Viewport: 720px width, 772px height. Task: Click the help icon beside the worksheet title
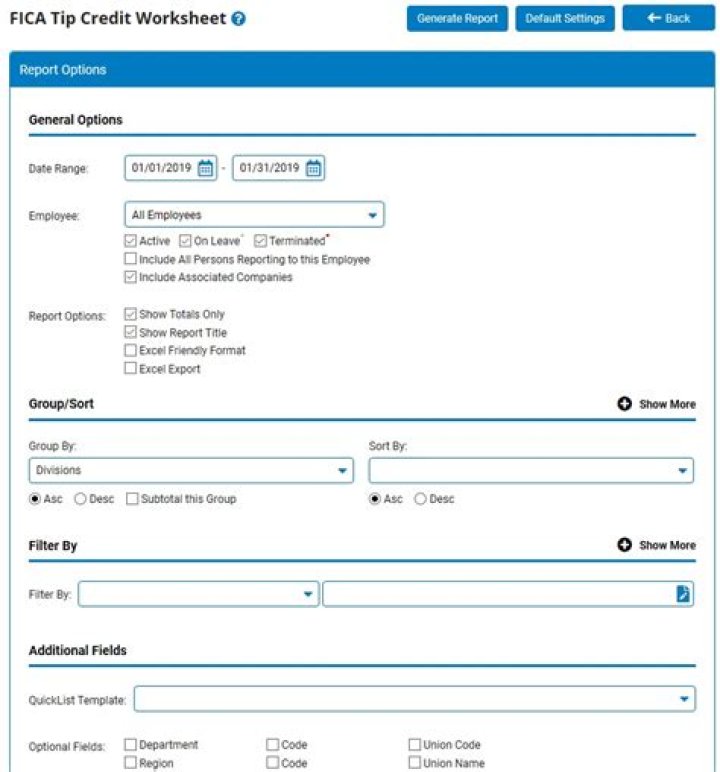(238, 19)
